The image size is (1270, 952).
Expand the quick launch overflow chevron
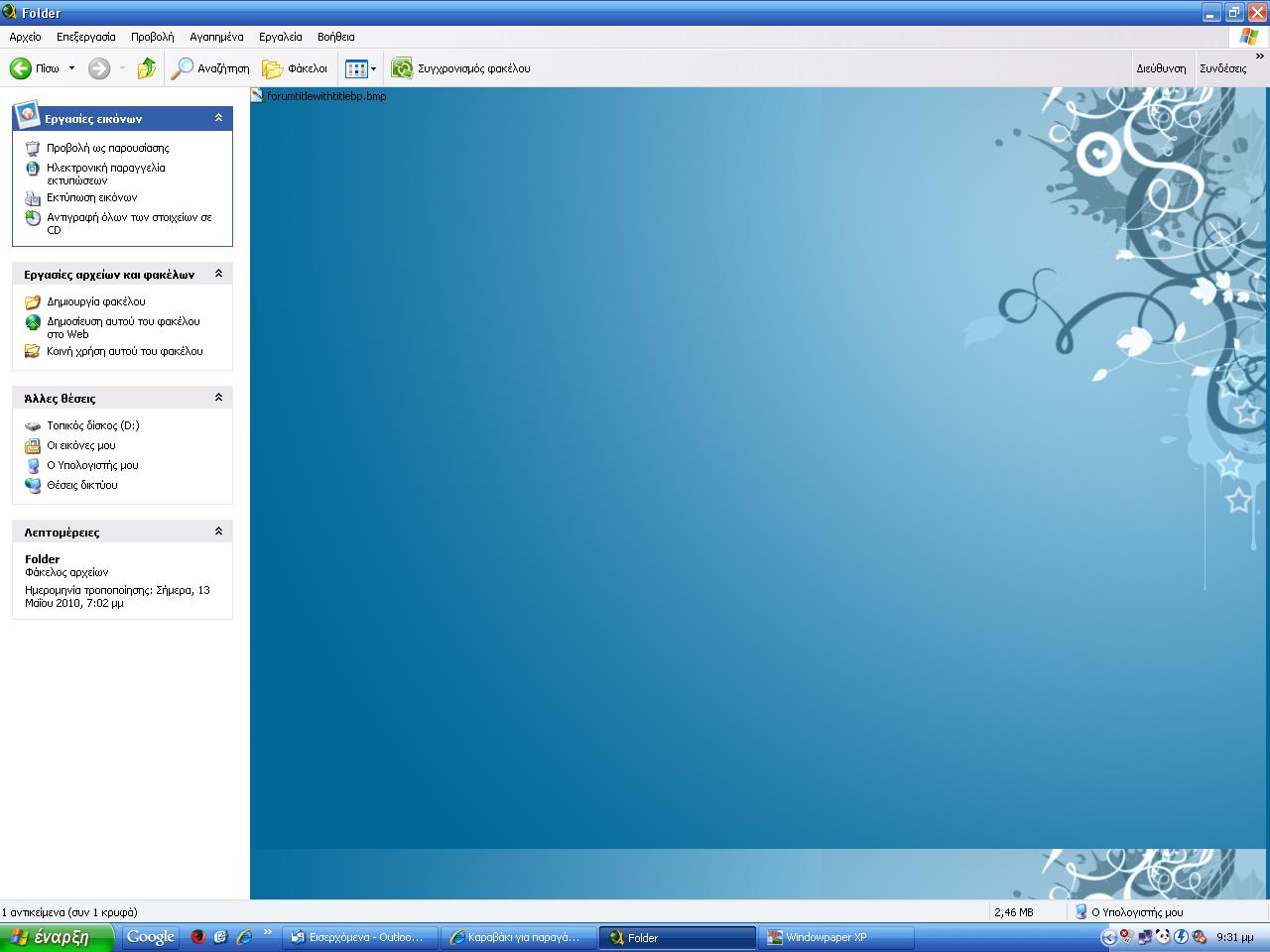[x=267, y=931]
